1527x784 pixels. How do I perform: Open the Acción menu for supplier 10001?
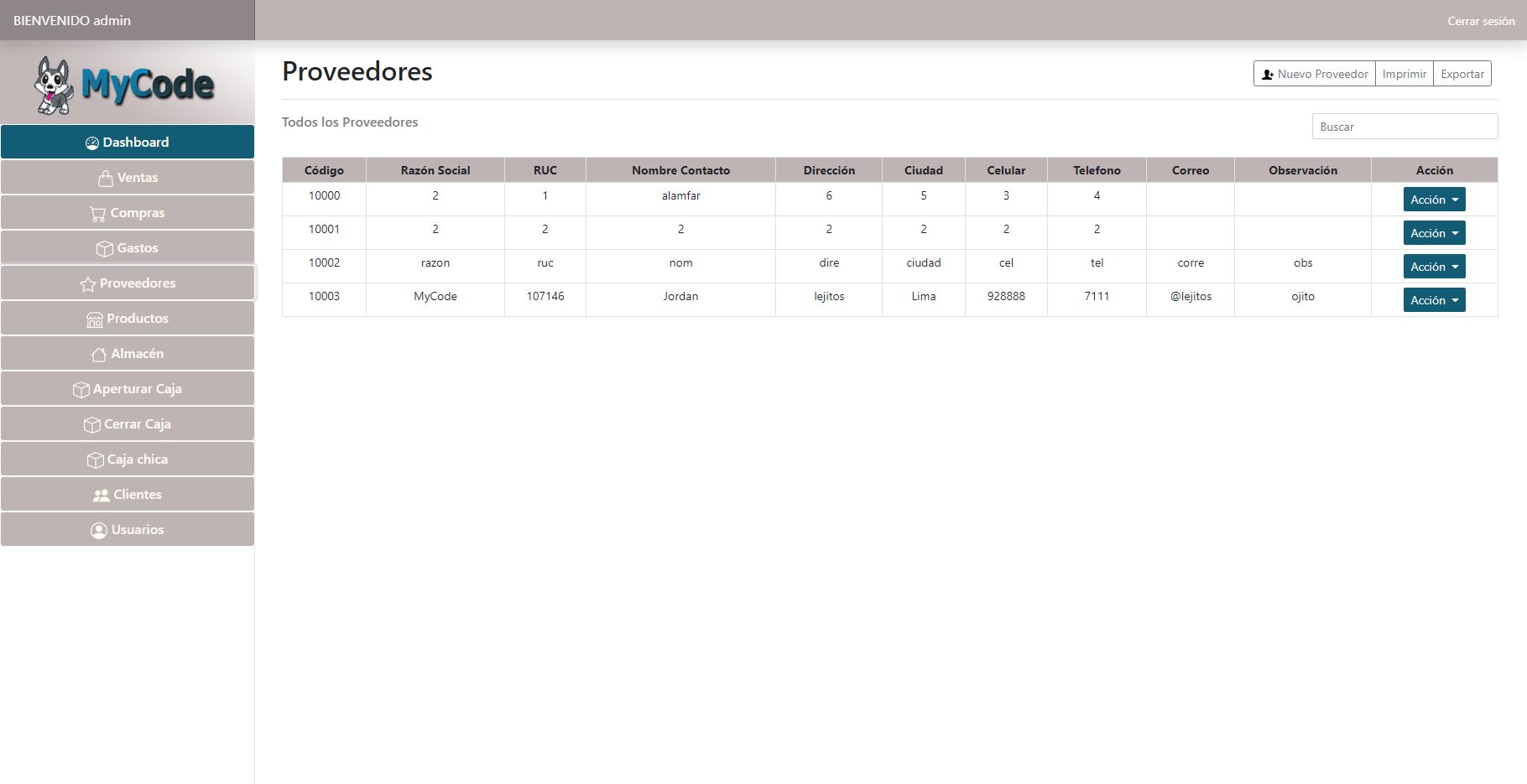tap(1434, 233)
